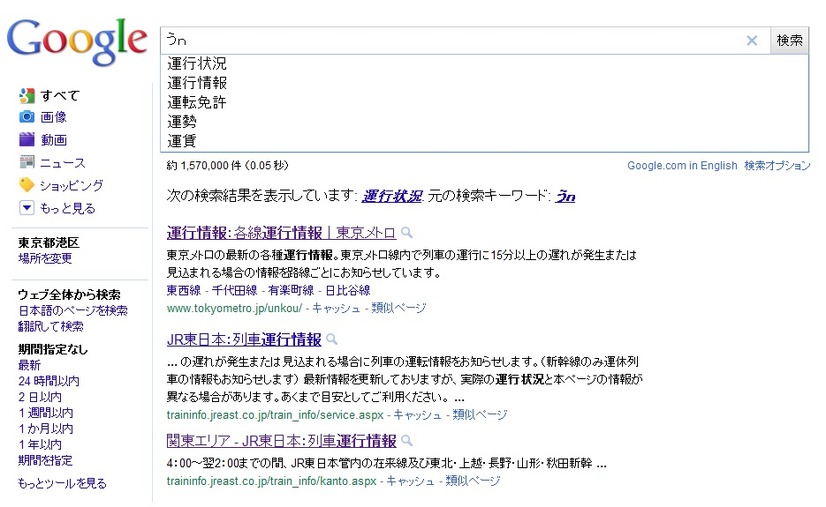
Task: Click the Google logo
Action: (x=77, y=42)
